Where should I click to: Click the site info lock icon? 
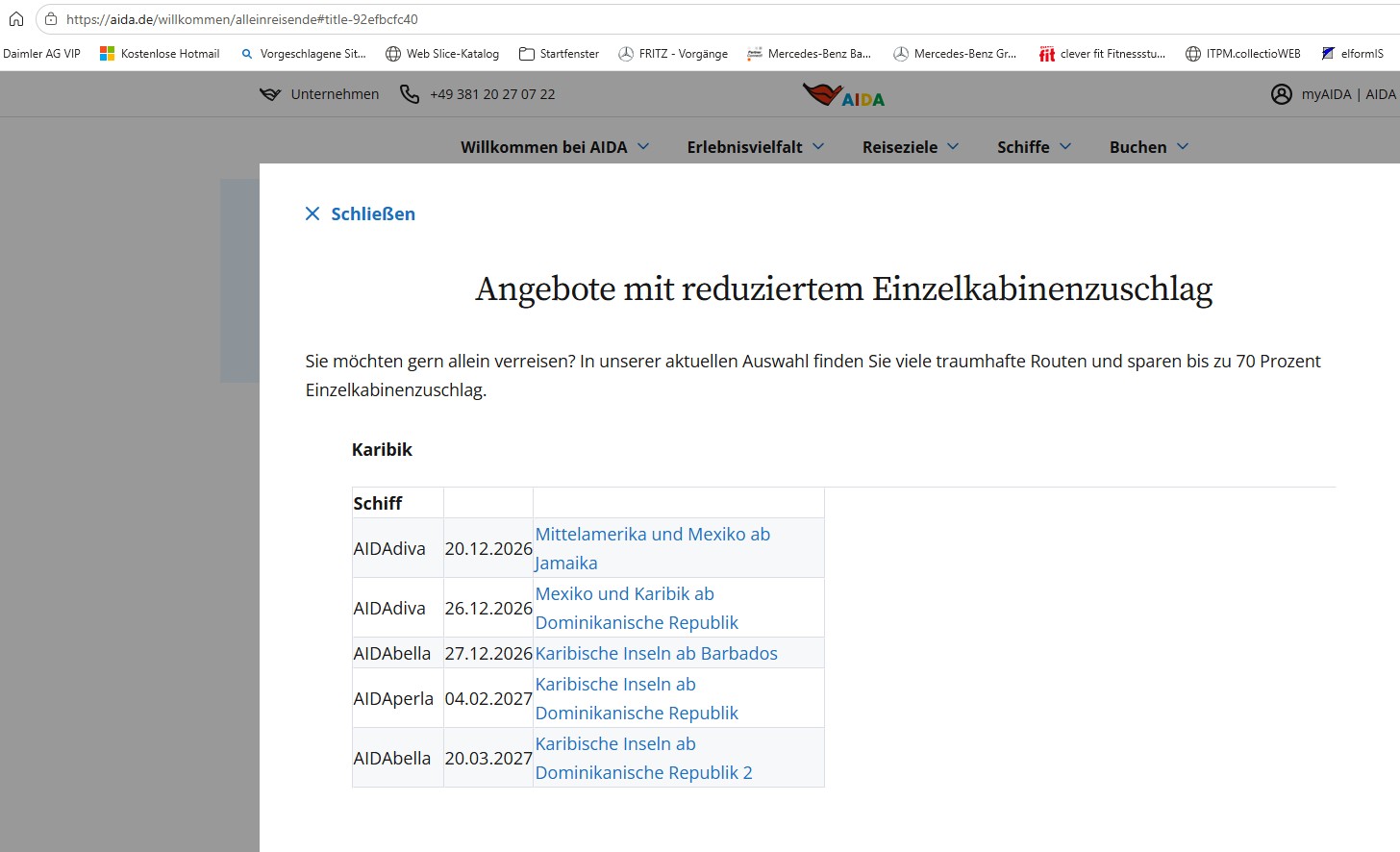pyautogui.click(x=51, y=19)
